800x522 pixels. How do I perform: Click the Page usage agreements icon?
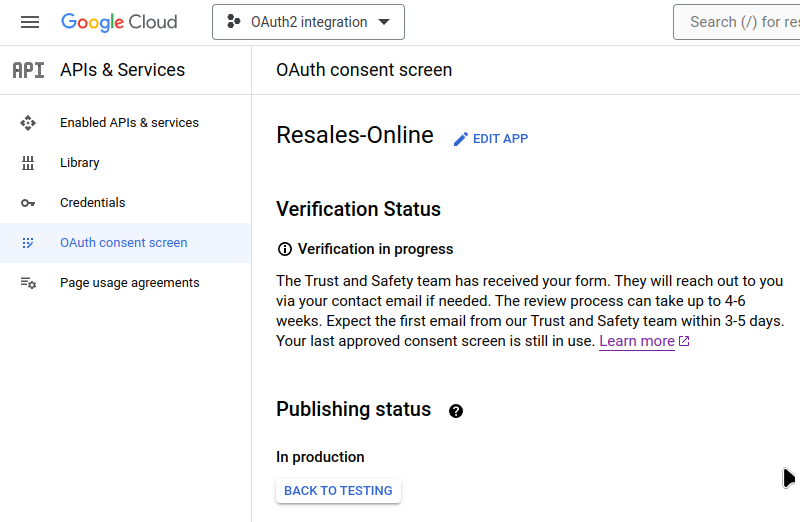[28, 283]
